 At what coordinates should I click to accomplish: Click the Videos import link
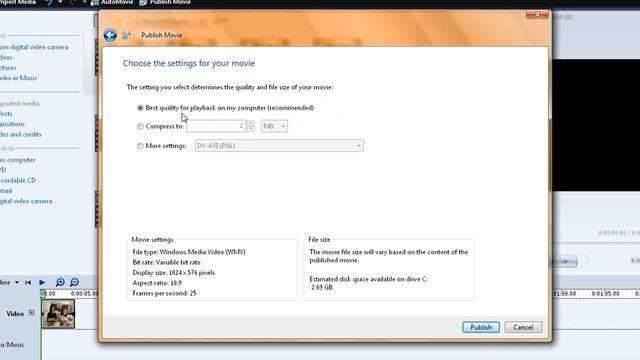pos(6,58)
